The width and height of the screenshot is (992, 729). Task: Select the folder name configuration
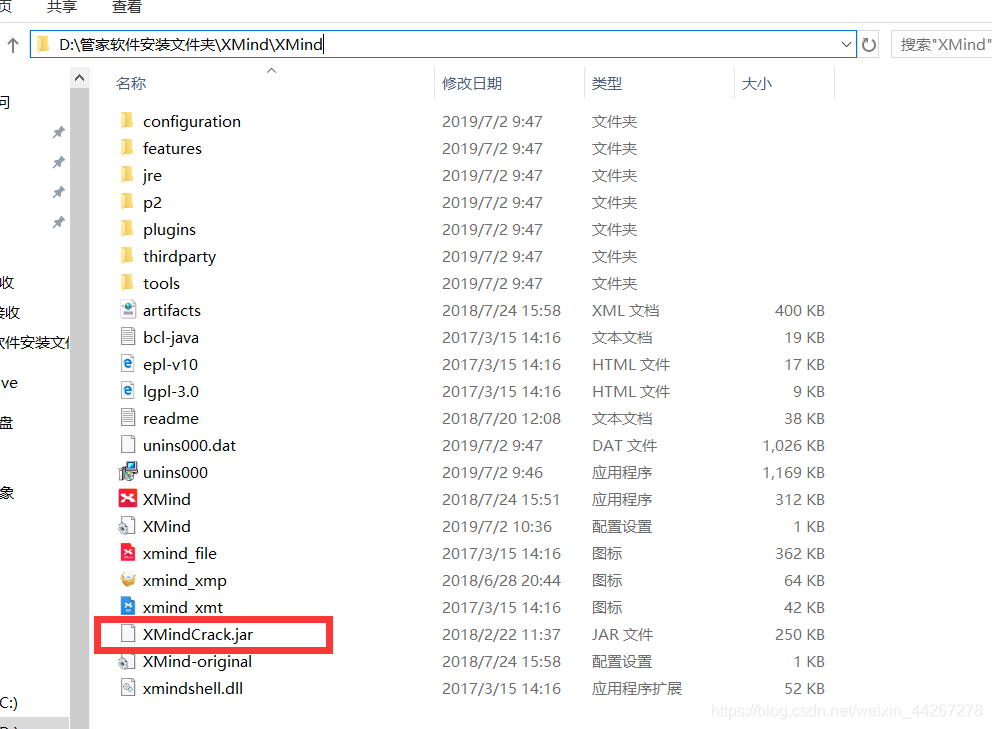(x=192, y=122)
